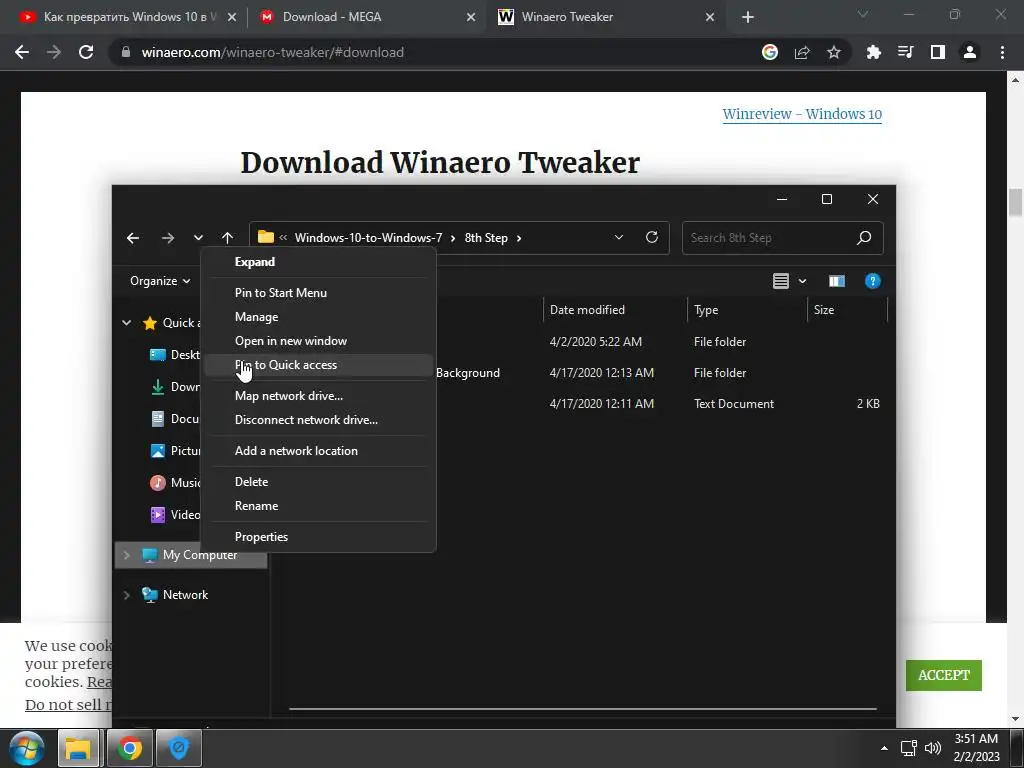Go back in File Explorer
The height and width of the screenshot is (768, 1024).
click(133, 238)
